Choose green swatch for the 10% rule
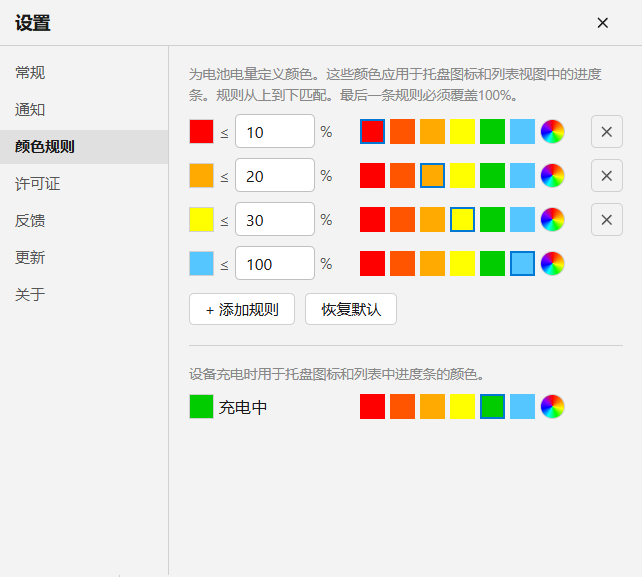642x577 pixels. pos(492,132)
